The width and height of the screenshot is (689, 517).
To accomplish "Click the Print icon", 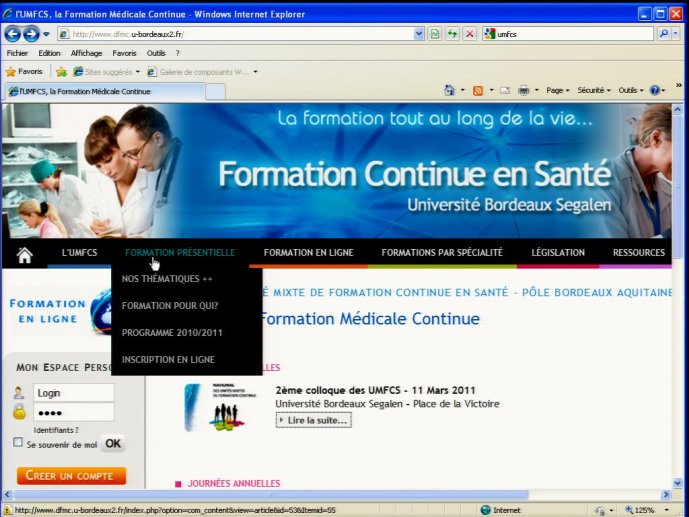I will pos(523,90).
